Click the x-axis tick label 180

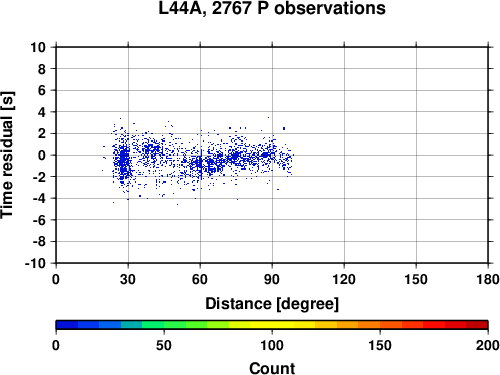[488, 279]
